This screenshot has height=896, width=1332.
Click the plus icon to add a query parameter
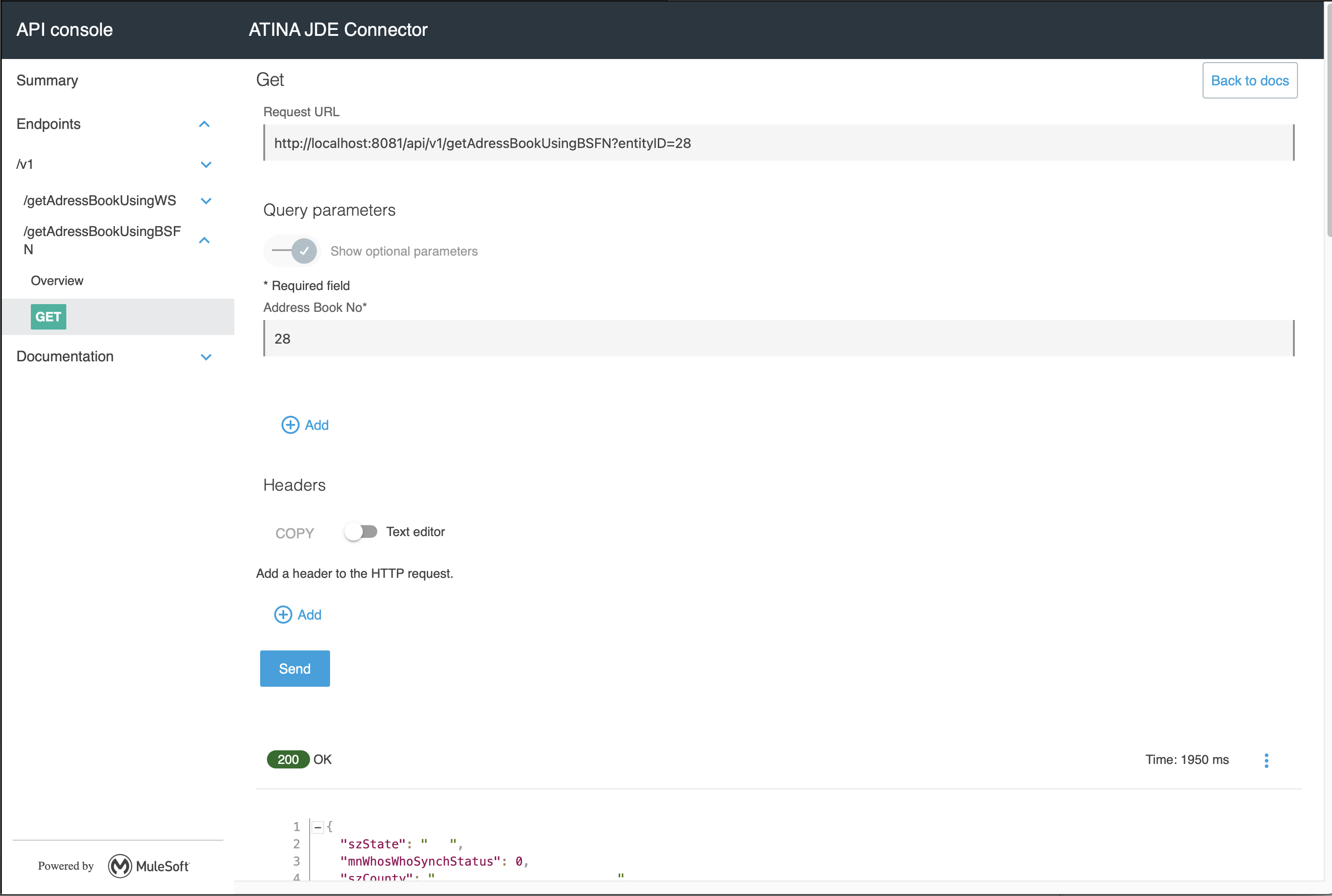tap(290, 424)
